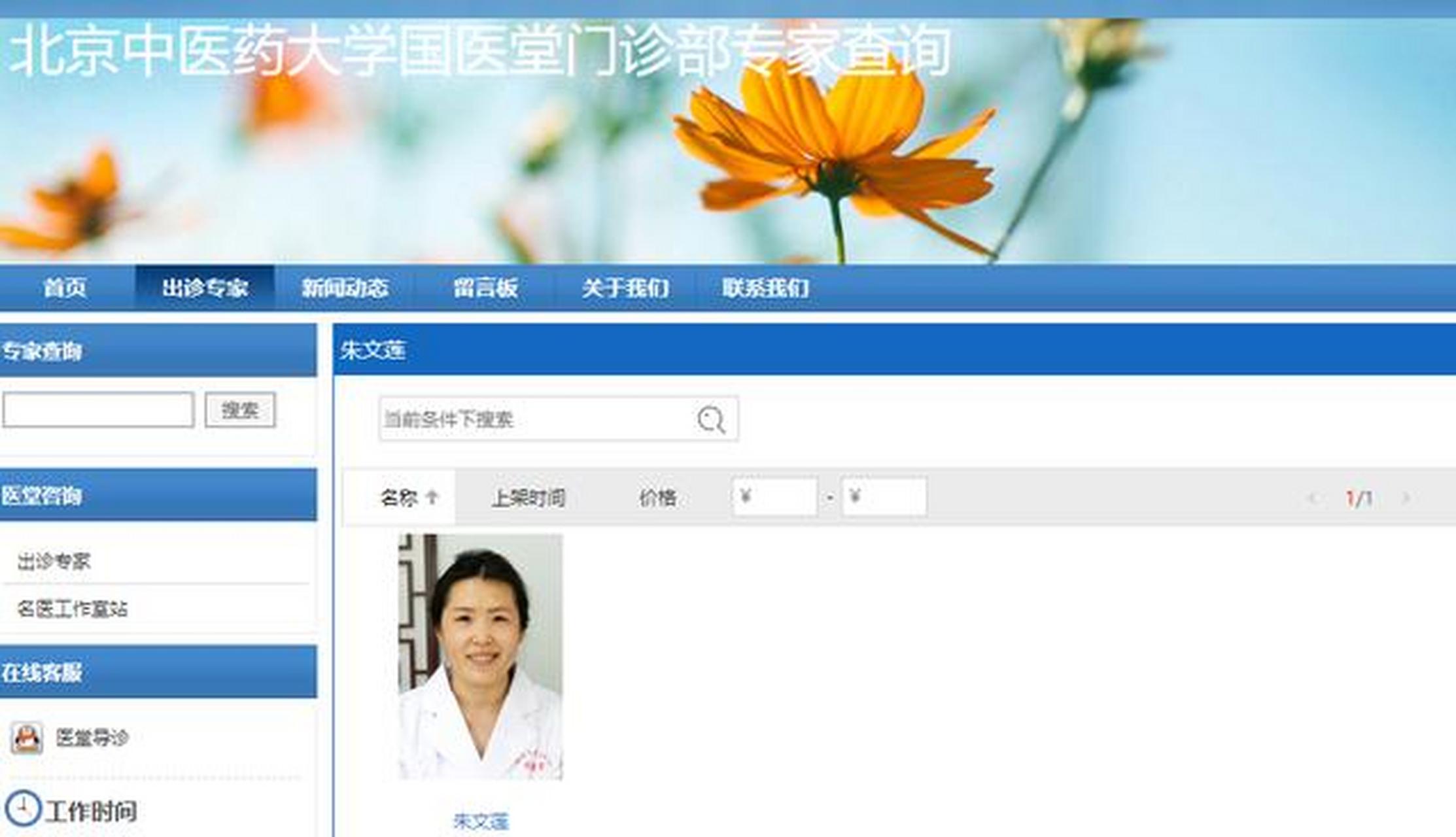Click the clock icon beside 工作时间
Viewport: 1456px width, 837px height.
(x=22, y=808)
